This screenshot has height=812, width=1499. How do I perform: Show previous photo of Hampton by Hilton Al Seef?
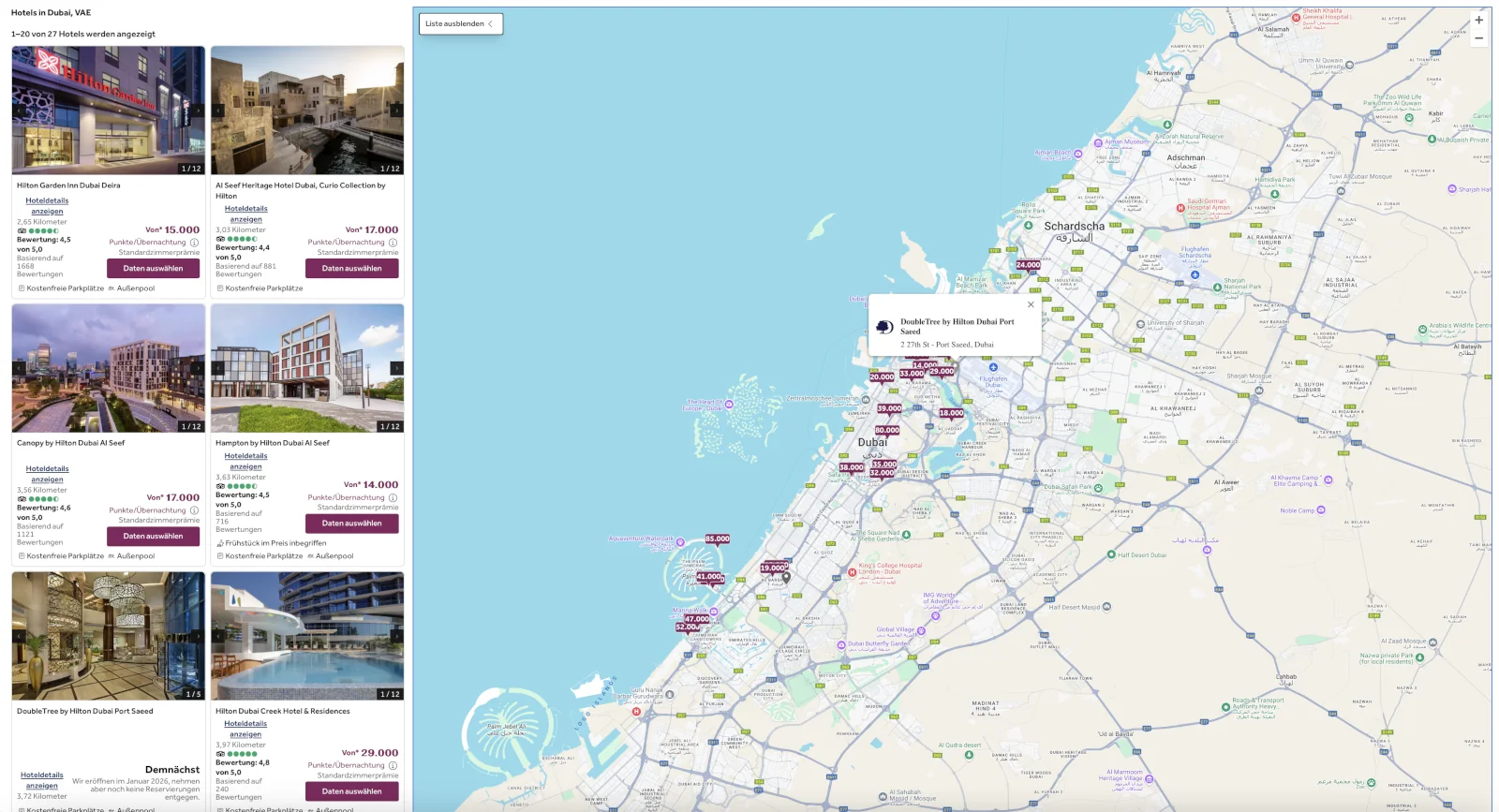[218, 368]
